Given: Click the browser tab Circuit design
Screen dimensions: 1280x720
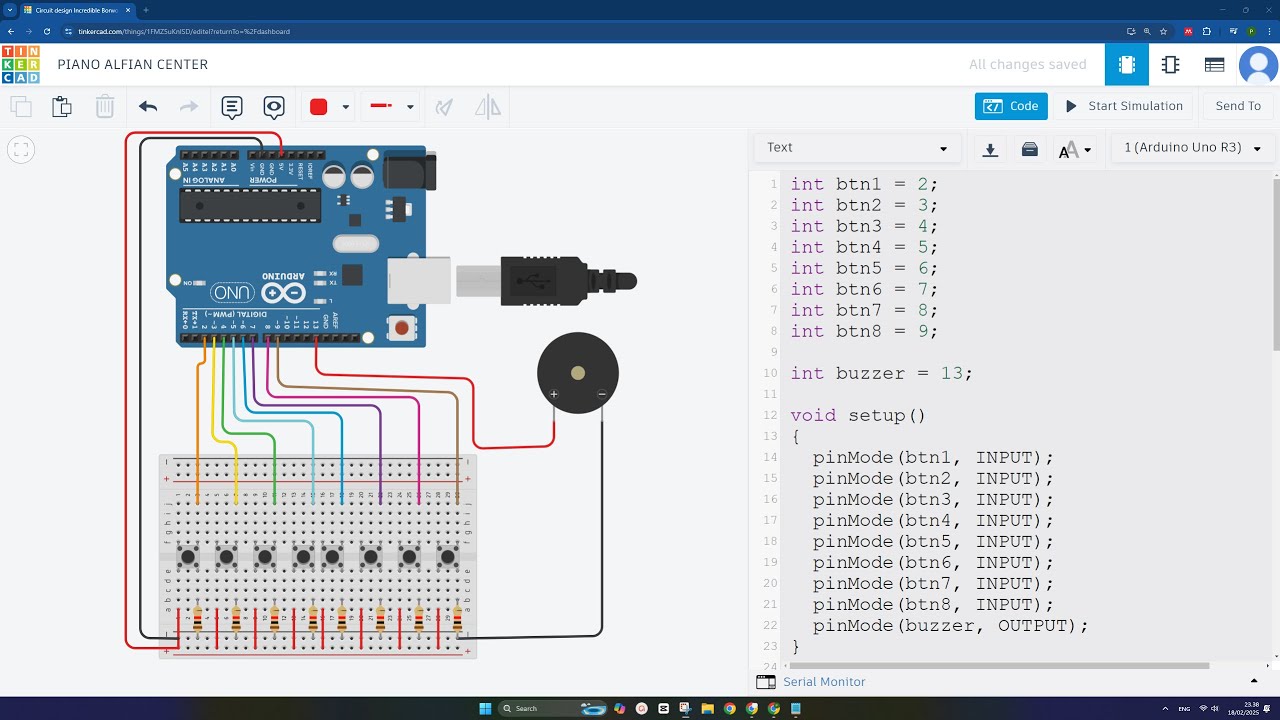Looking at the screenshot, I should 76,10.
